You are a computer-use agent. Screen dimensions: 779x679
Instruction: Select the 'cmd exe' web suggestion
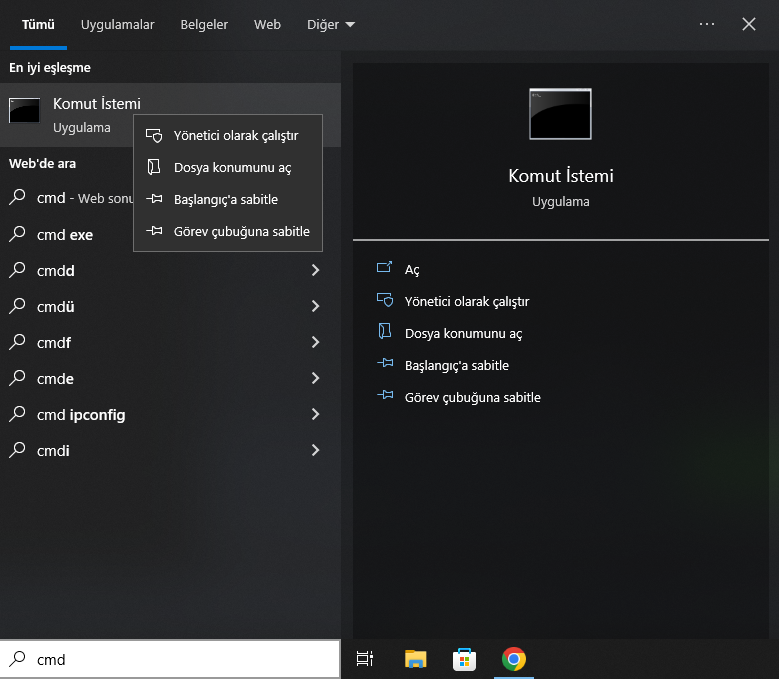(65, 235)
